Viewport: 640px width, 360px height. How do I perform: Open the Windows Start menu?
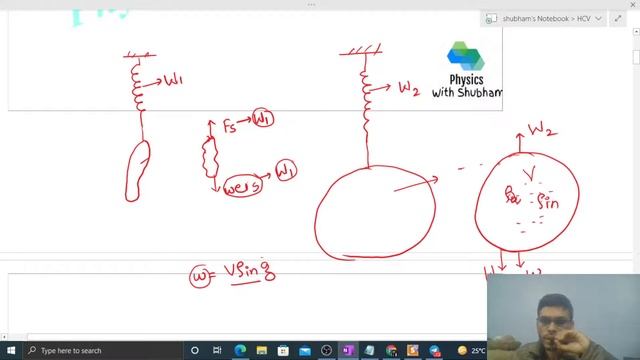tap(11, 350)
